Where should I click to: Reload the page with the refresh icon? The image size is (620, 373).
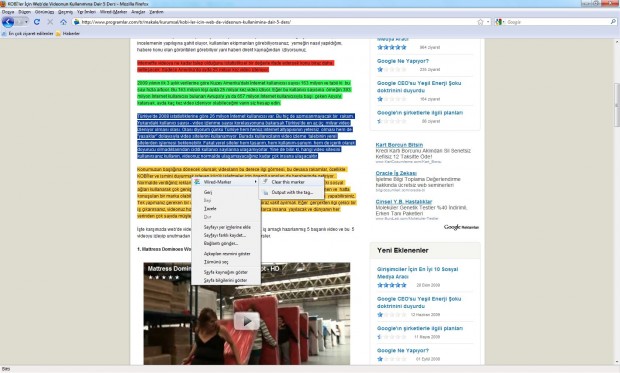(x=37, y=22)
